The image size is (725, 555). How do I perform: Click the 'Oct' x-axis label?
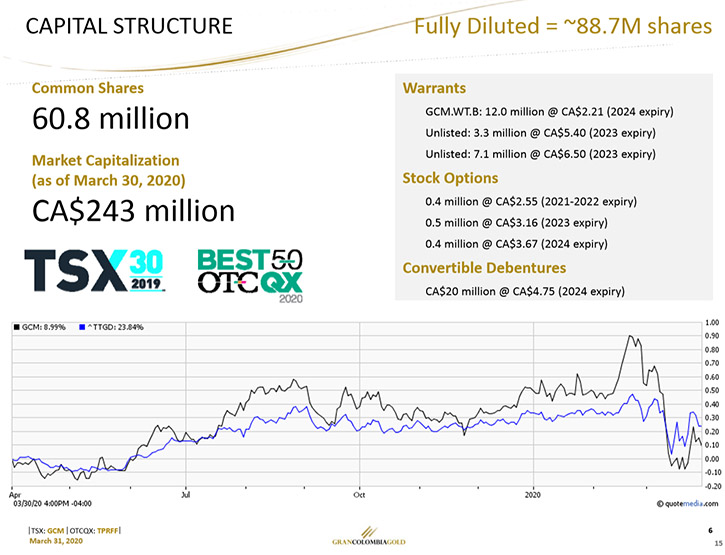point(359,495)
